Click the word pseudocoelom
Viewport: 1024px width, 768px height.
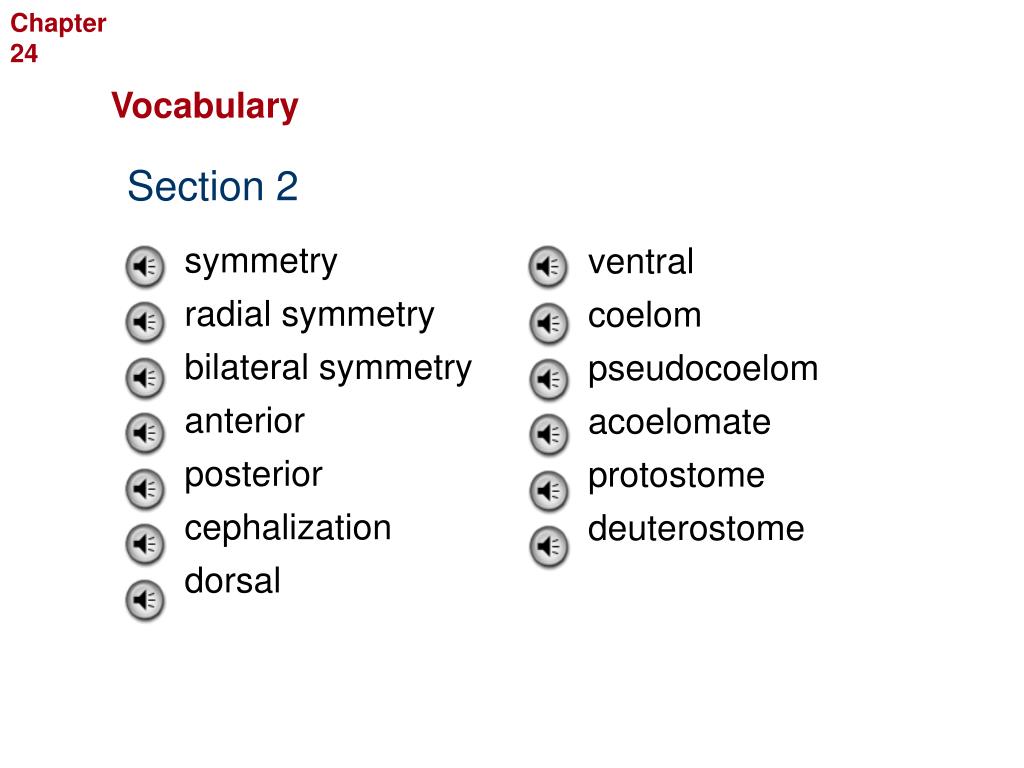[x=703, y=370]
